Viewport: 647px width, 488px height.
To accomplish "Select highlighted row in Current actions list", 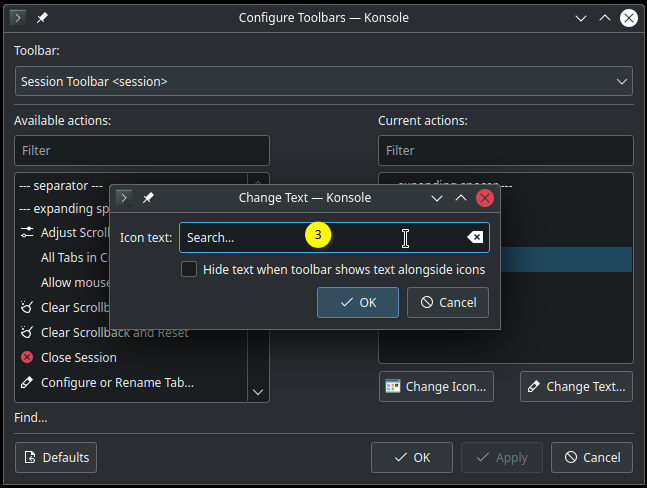I will pyautogui.click(x=566, y=259).
